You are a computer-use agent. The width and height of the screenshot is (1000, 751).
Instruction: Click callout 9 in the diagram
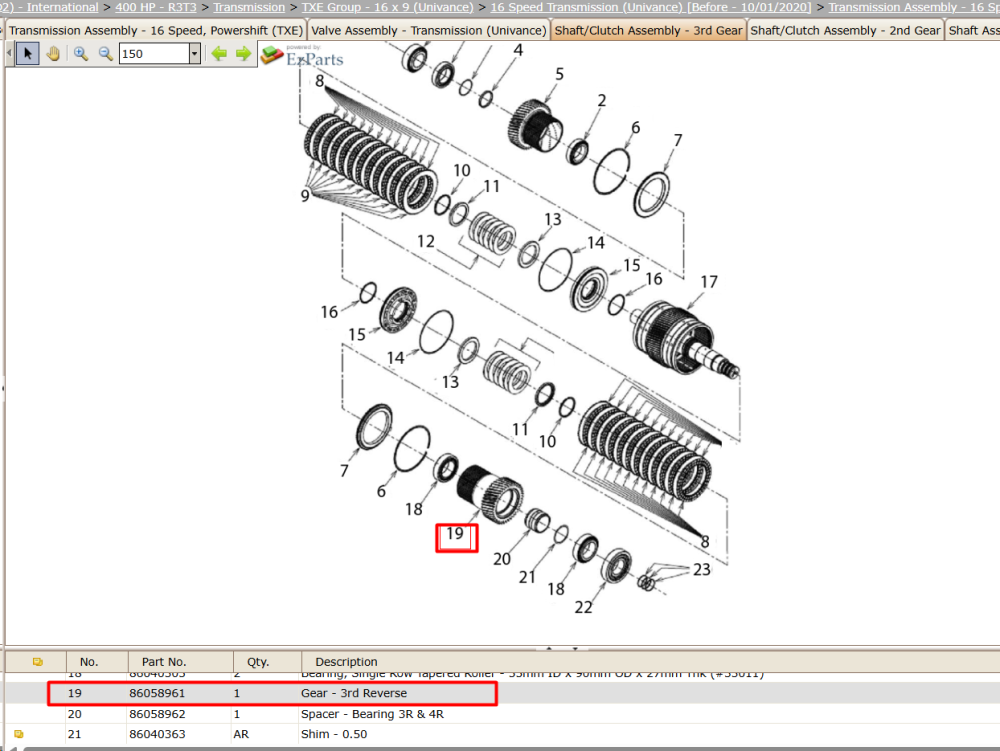coord(305,196)
